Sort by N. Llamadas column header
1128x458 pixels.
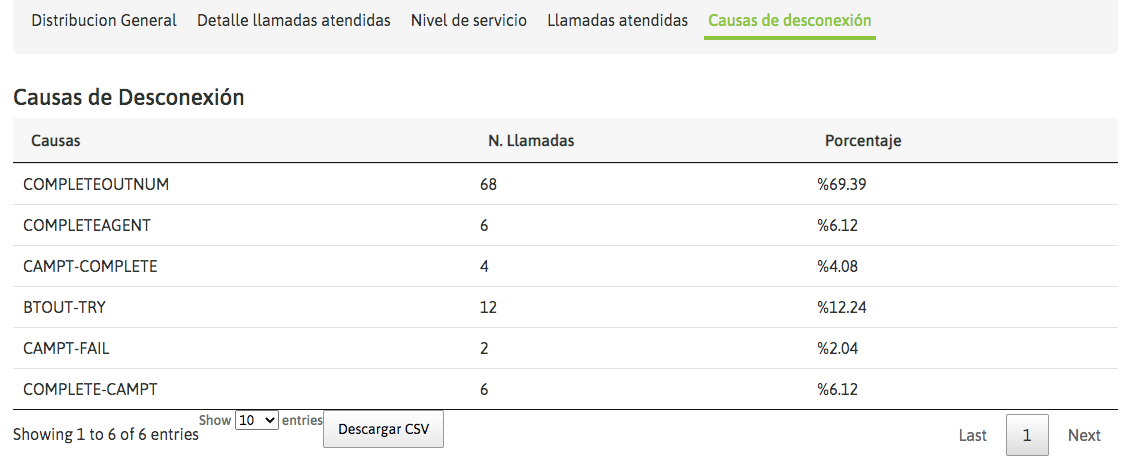pos(530,141)
